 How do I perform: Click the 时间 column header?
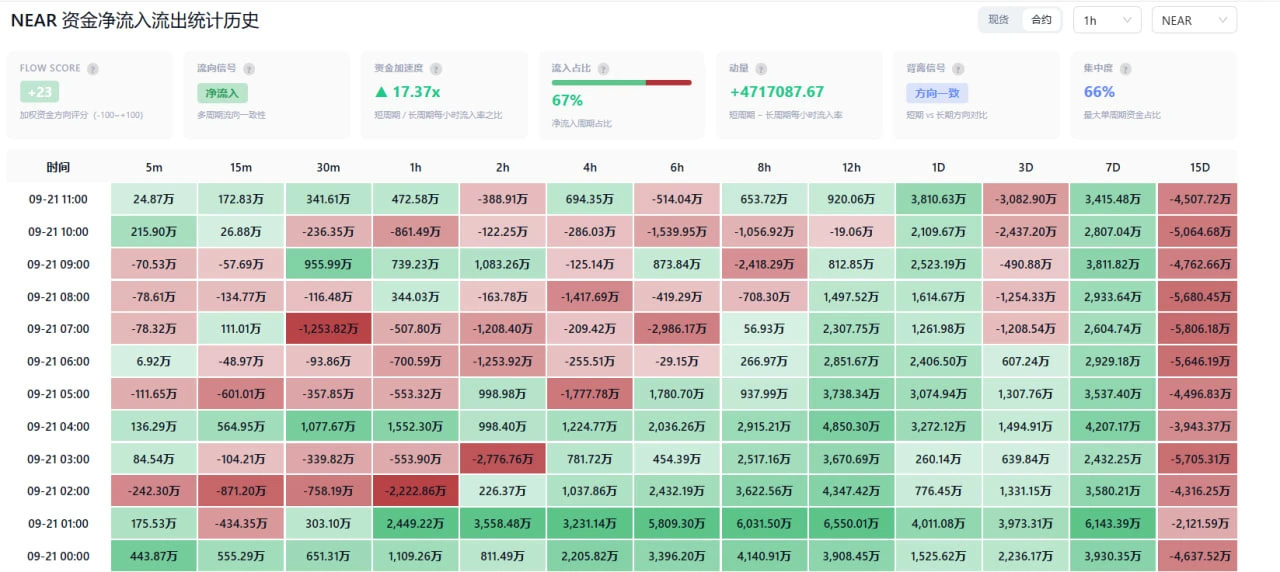click(58, 167)
